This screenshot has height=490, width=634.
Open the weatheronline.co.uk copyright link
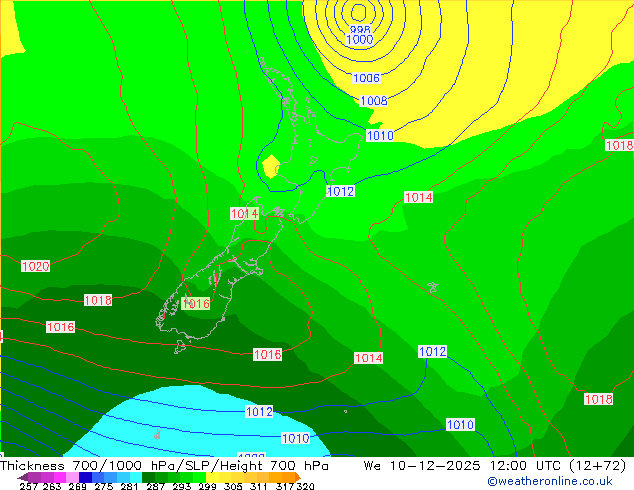pyautogui.click(x=550, y=481)
